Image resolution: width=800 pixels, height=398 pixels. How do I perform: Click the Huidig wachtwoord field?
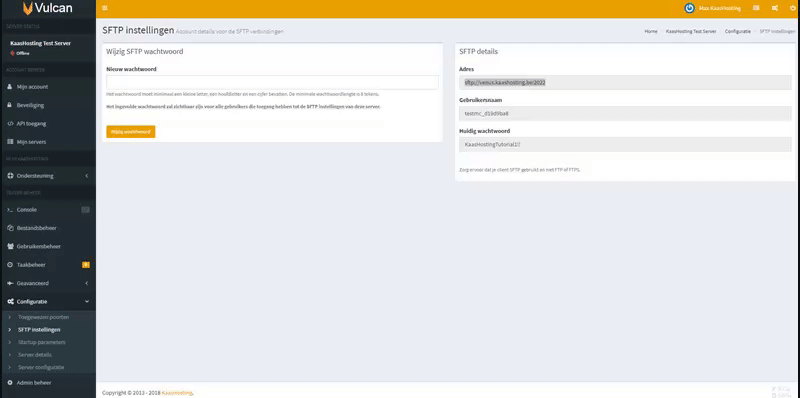click(625, 144)
